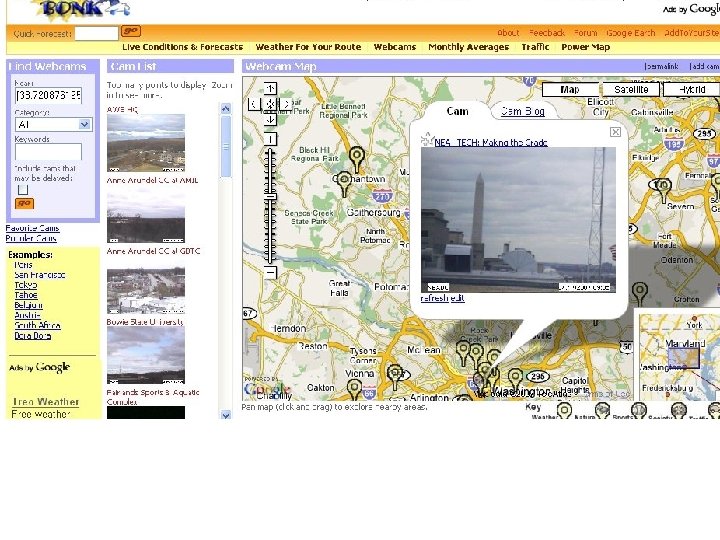Open the Power Map menu item

[585, 47]
